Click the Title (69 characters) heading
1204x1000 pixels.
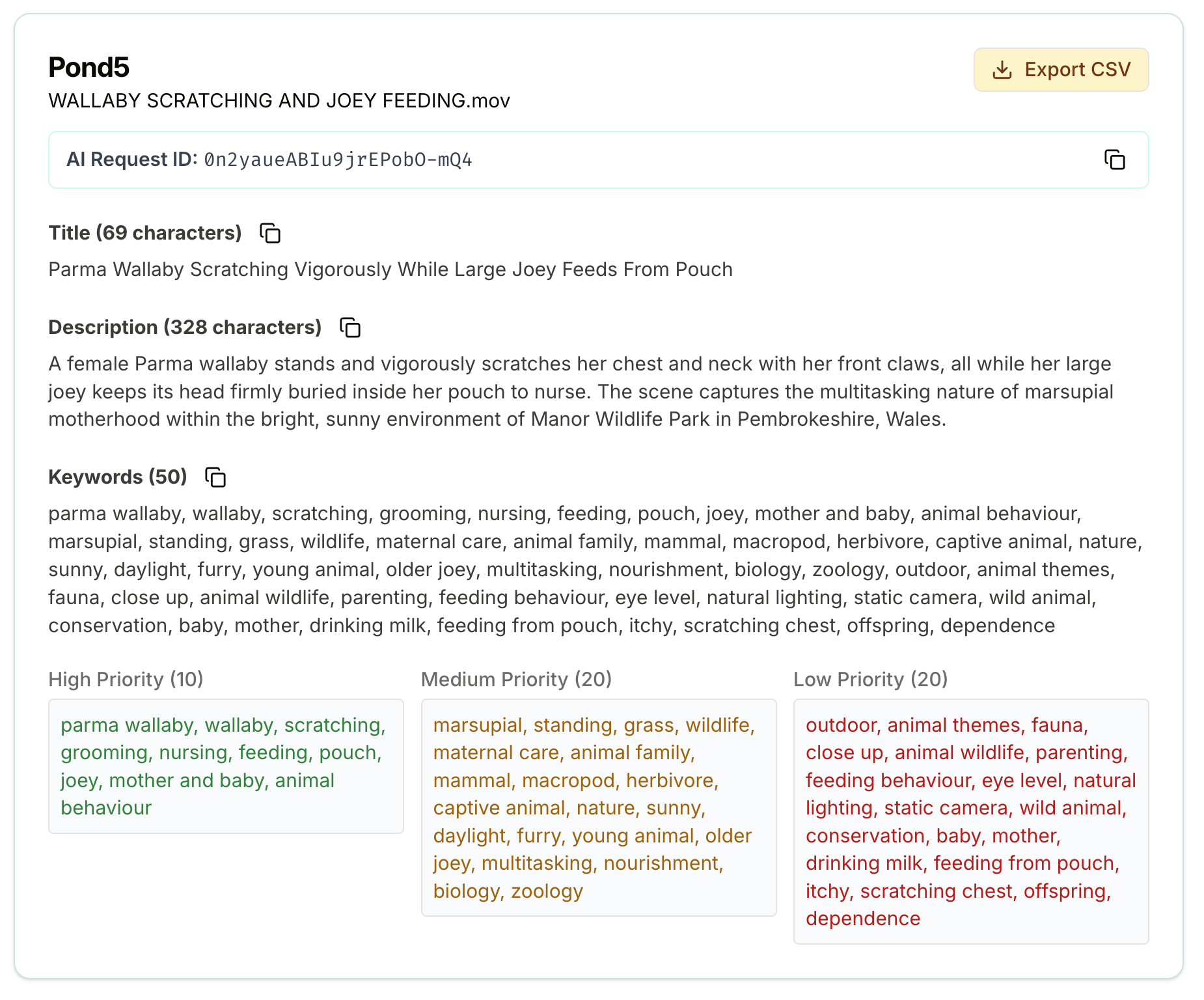145,233
